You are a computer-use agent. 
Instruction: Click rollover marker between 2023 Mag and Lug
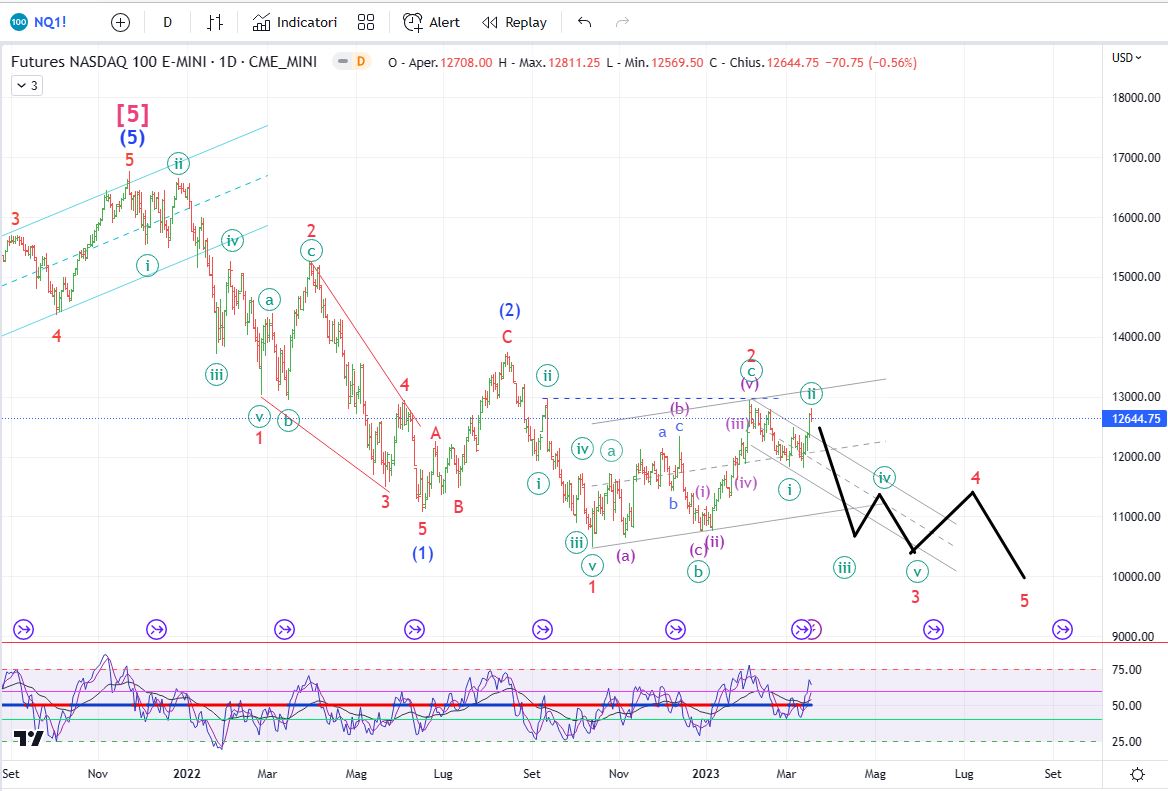[933, 629]
